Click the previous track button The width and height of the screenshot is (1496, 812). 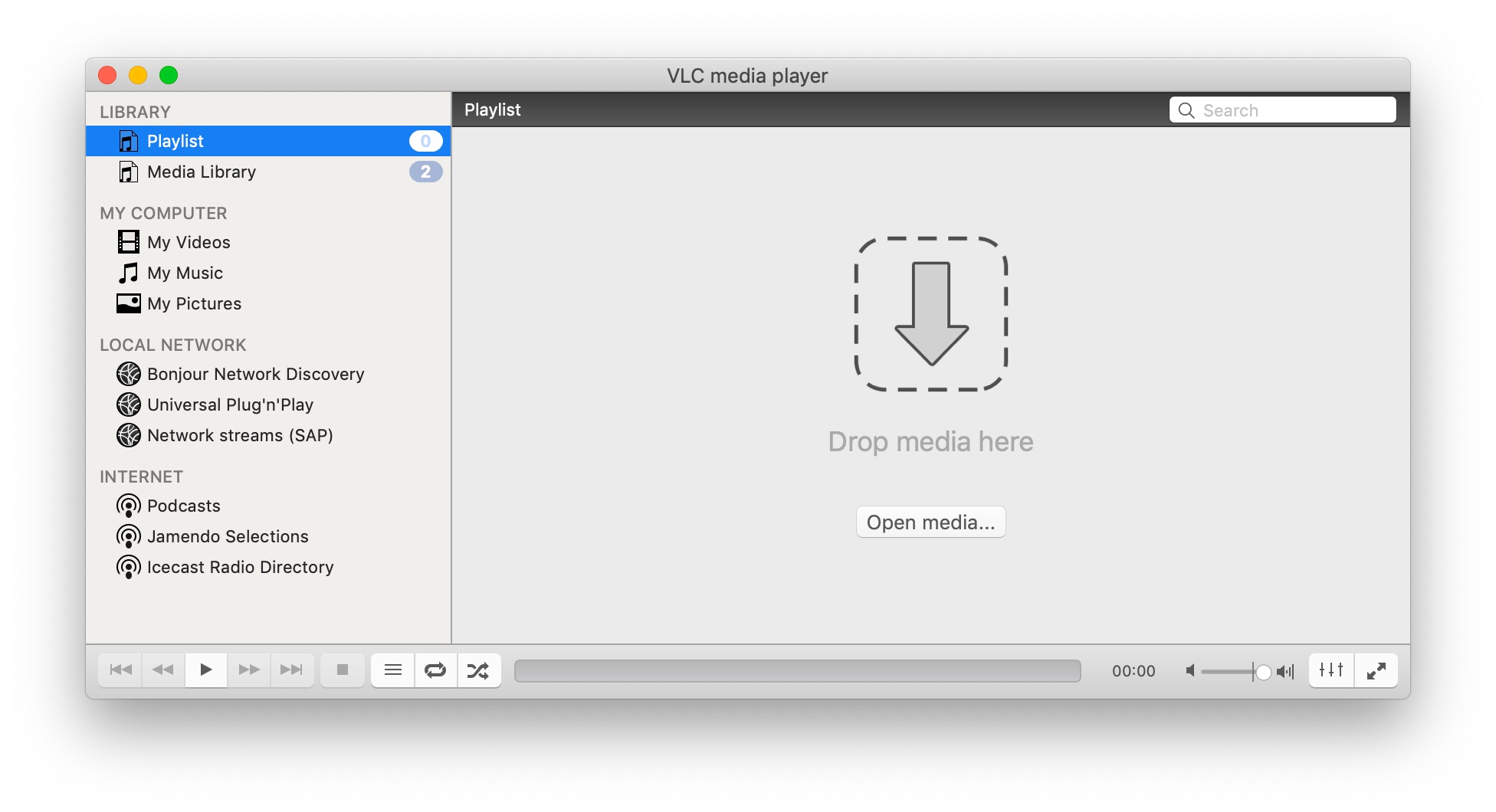[120, 670]
